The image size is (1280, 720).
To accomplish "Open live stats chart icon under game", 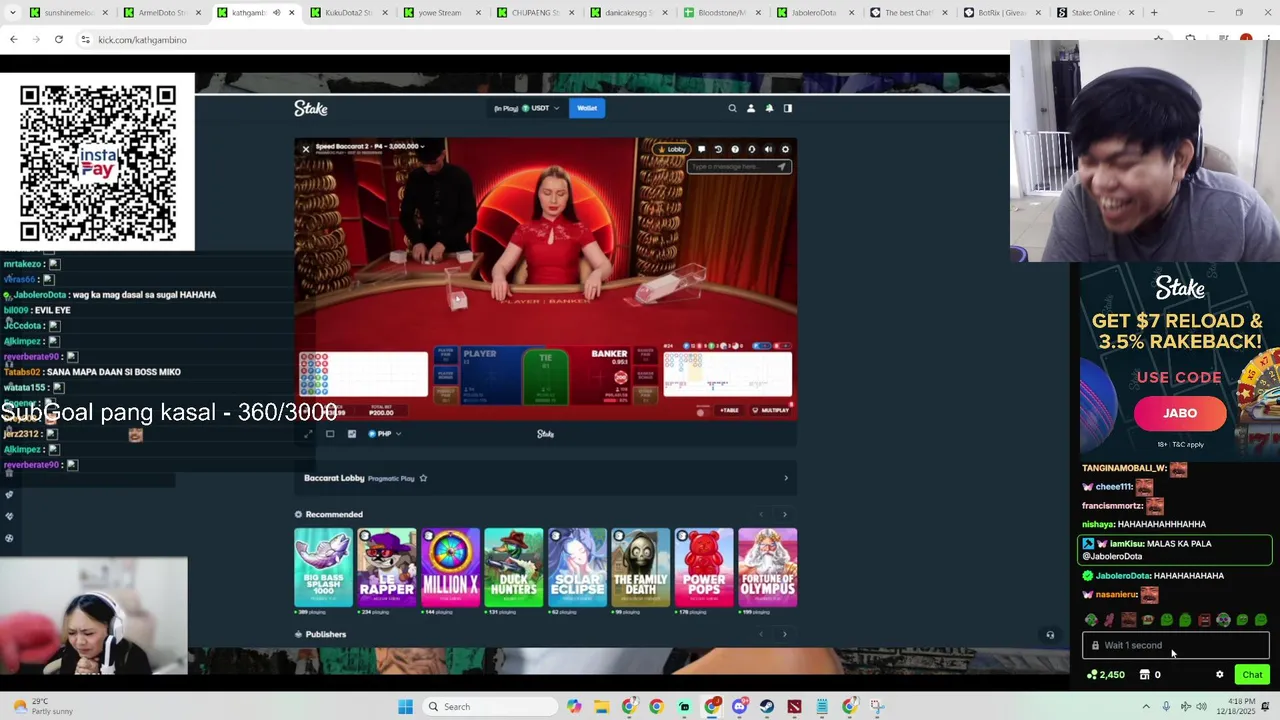I will (352, 434).
